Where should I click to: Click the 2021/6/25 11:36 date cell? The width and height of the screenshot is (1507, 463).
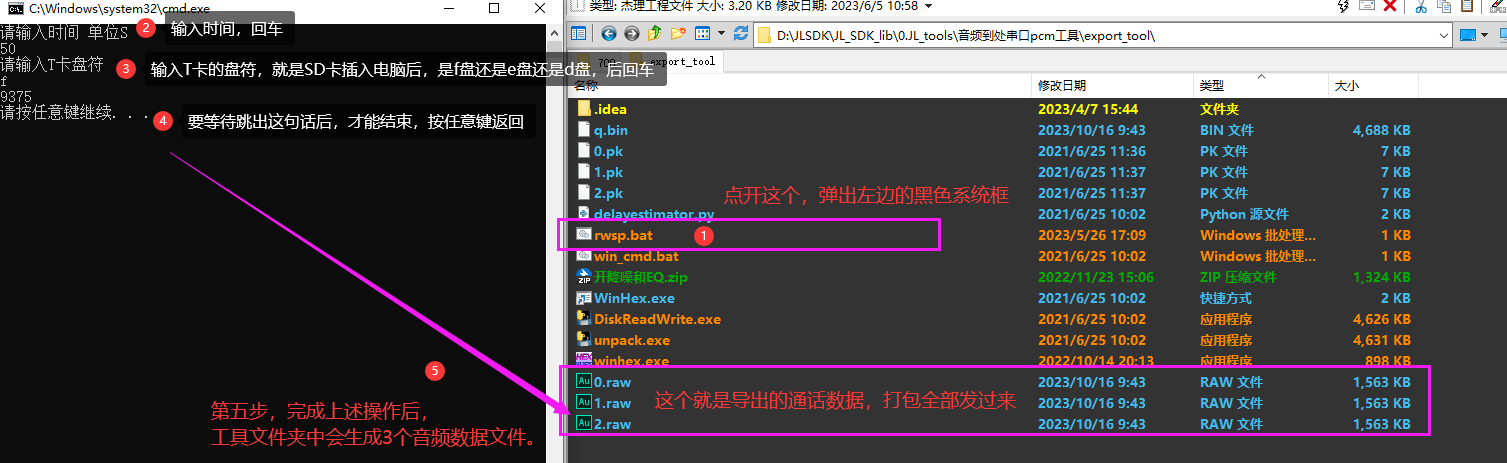(x=1092, y=151)
